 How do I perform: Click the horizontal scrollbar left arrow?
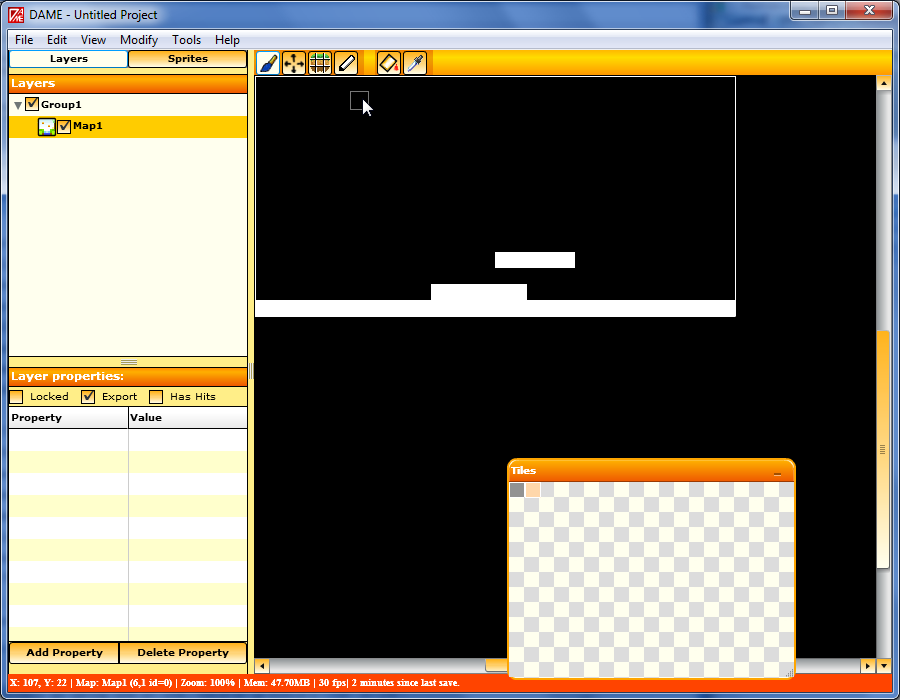click(x=262, y=666)
